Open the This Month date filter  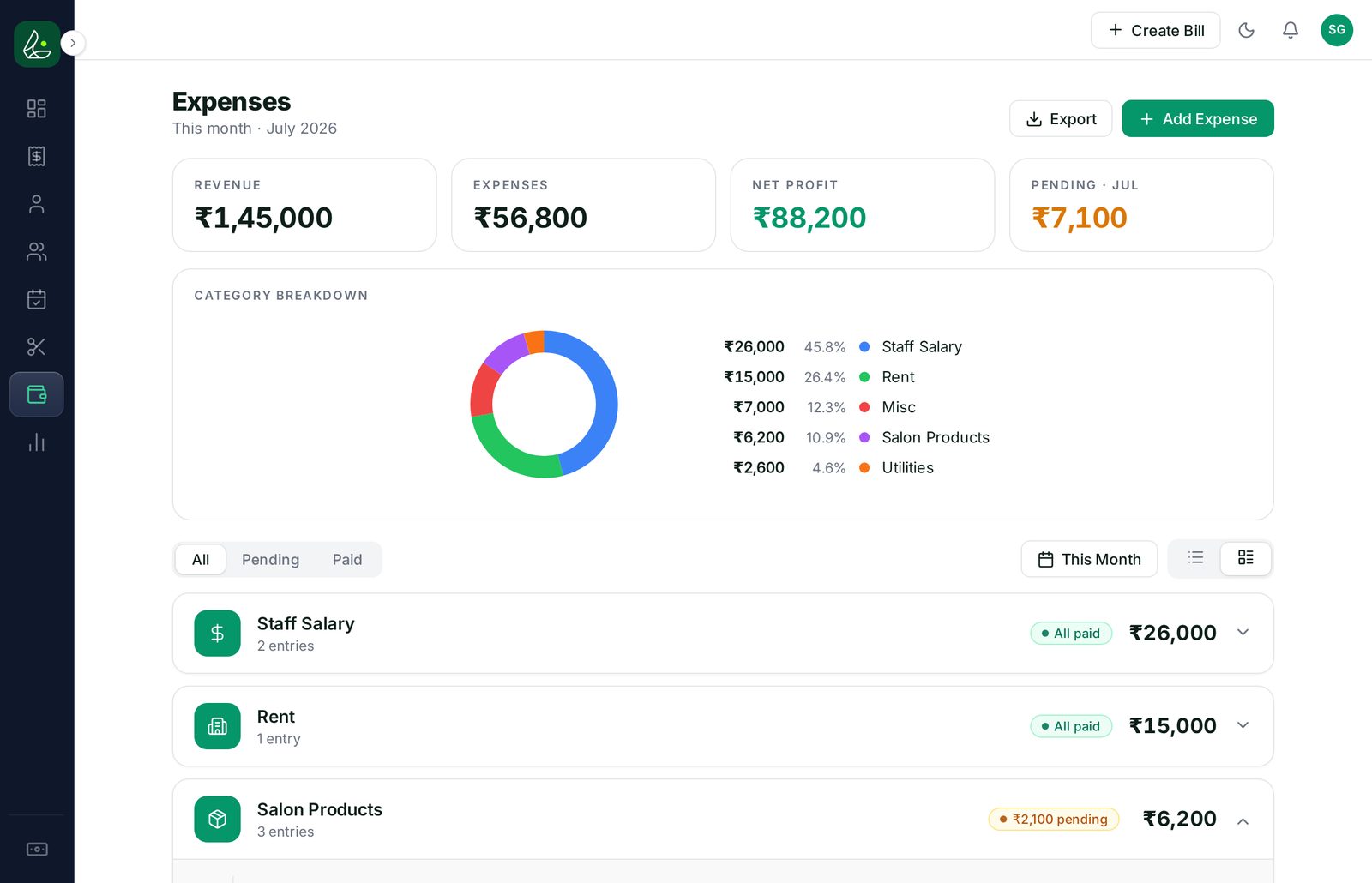tap(1089, 559)
